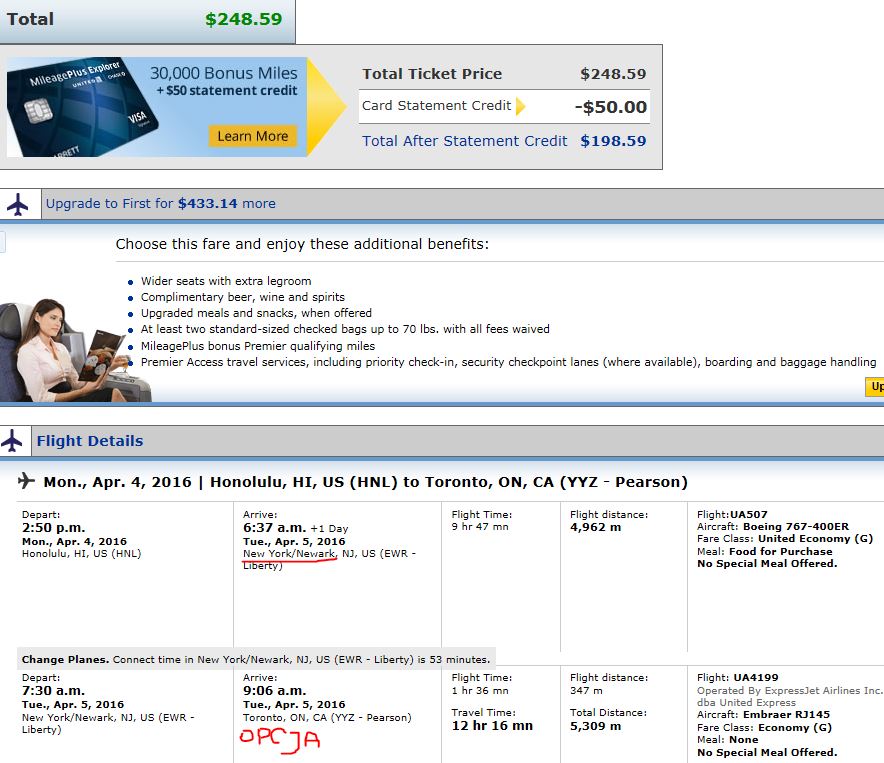Click the green $248.59 total amount
This screenshot has width=884, height=763.
[x=244, y=19]
